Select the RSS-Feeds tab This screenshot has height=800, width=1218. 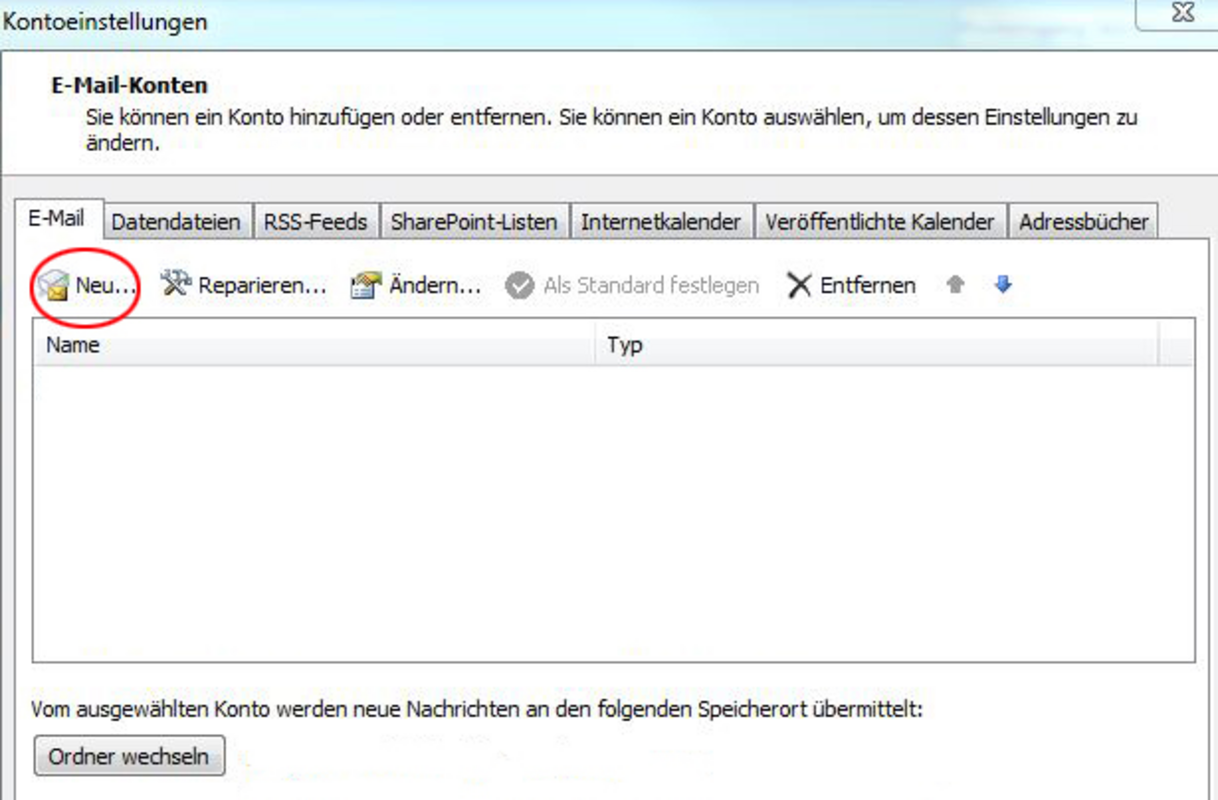tap(315, 222)
